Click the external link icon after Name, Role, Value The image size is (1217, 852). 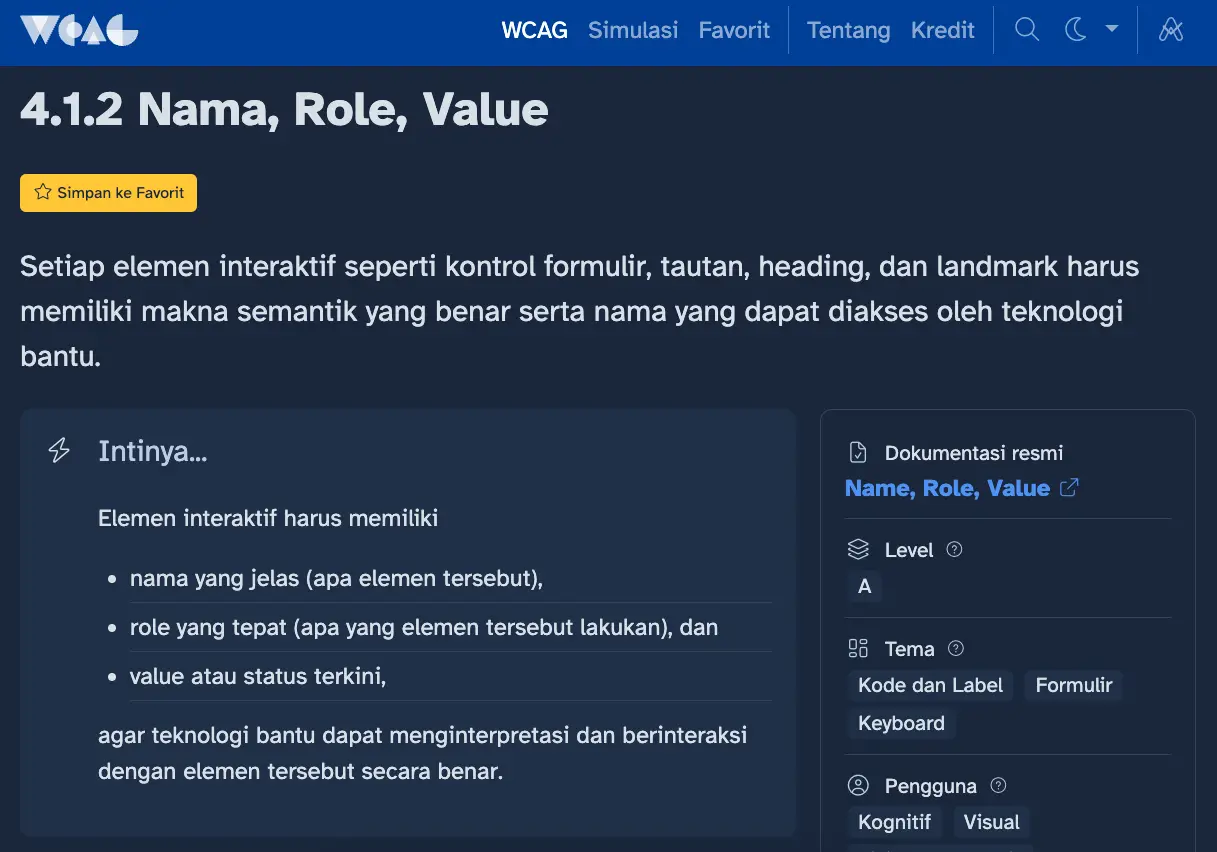(1069, 487)
